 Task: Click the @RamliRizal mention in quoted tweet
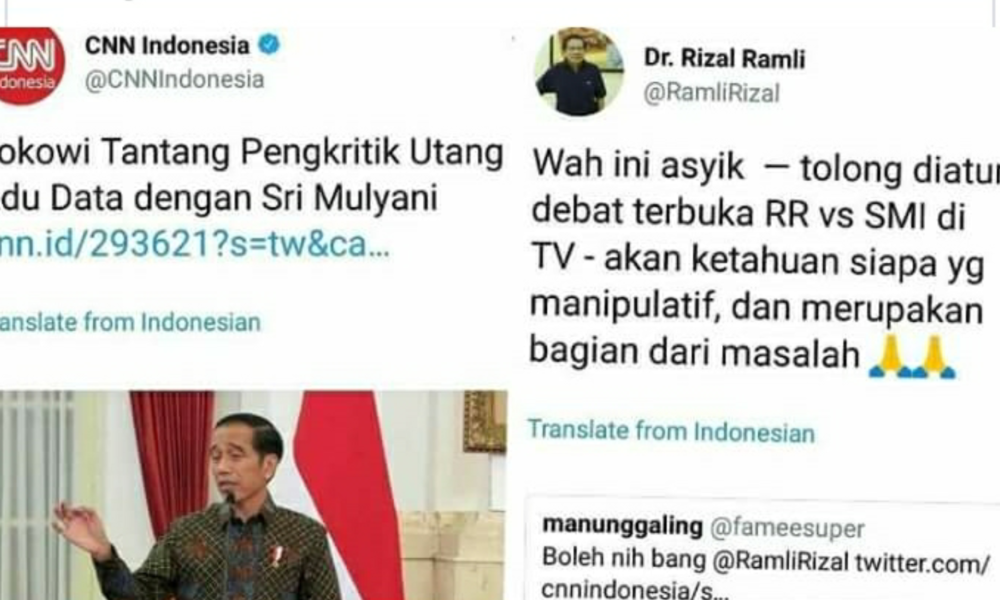[780, 561]
